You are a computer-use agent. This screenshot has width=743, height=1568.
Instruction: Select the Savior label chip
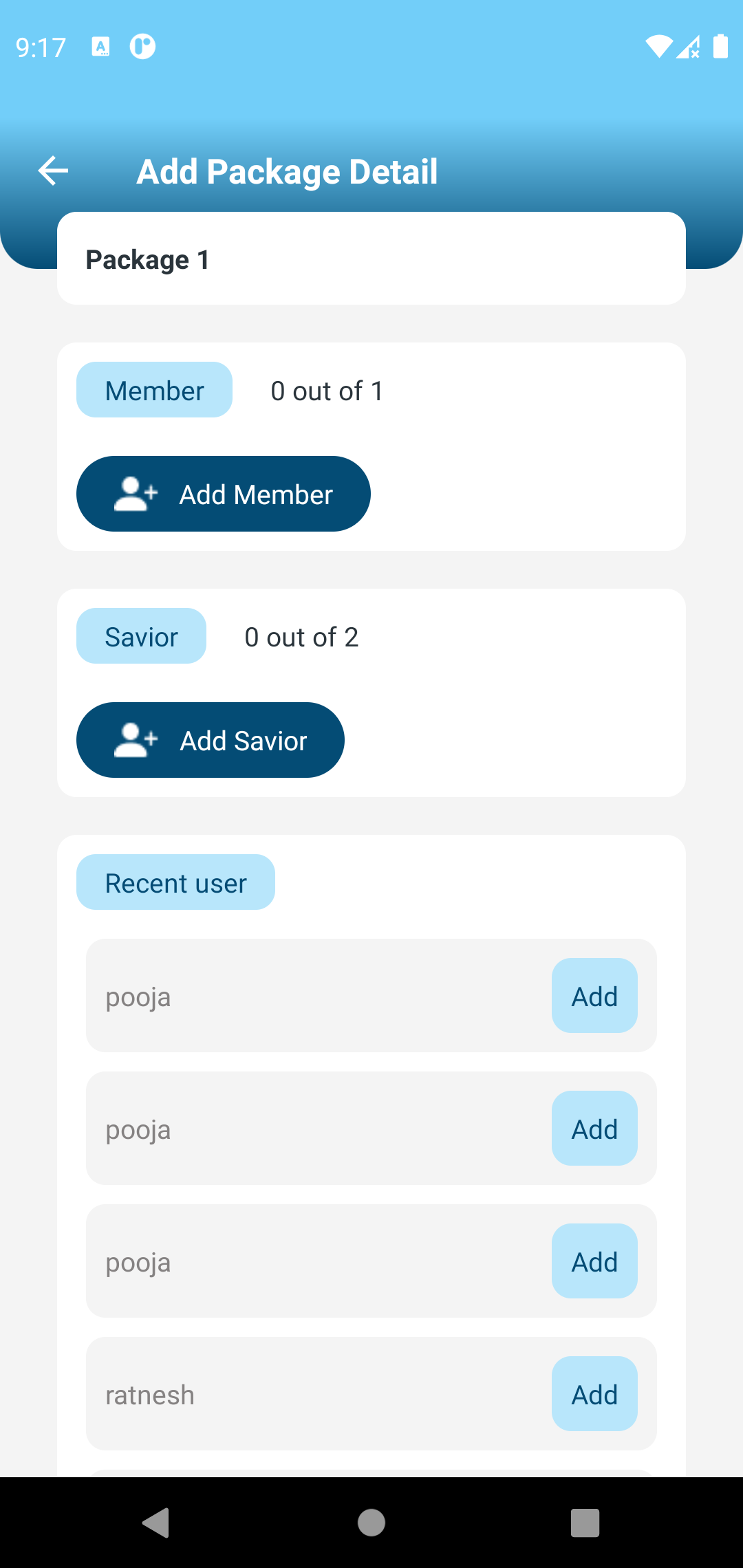pos(141,636)
